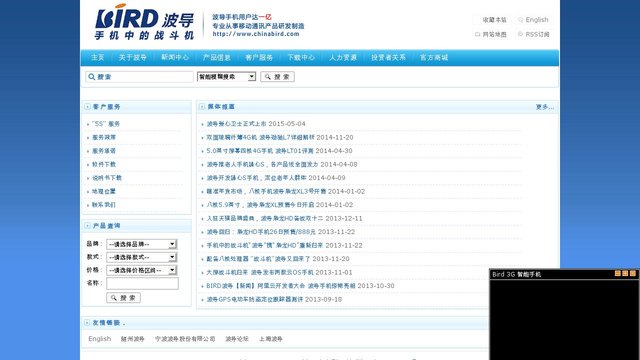Open the 产品信息 navigation item

click(217, 58)
